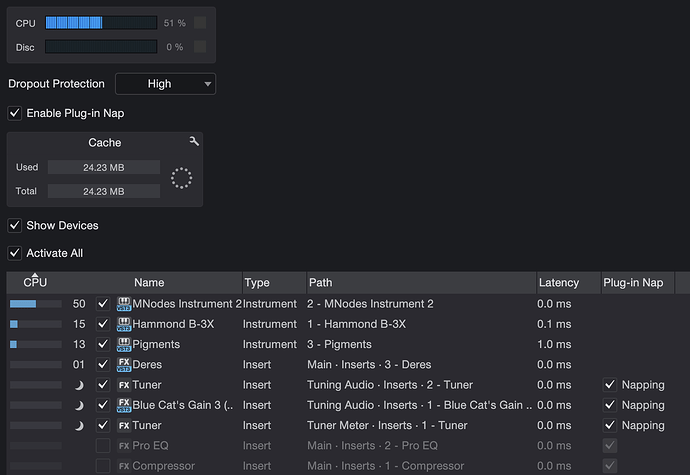Click the cache cleanup spinner icon

point(181,178)
